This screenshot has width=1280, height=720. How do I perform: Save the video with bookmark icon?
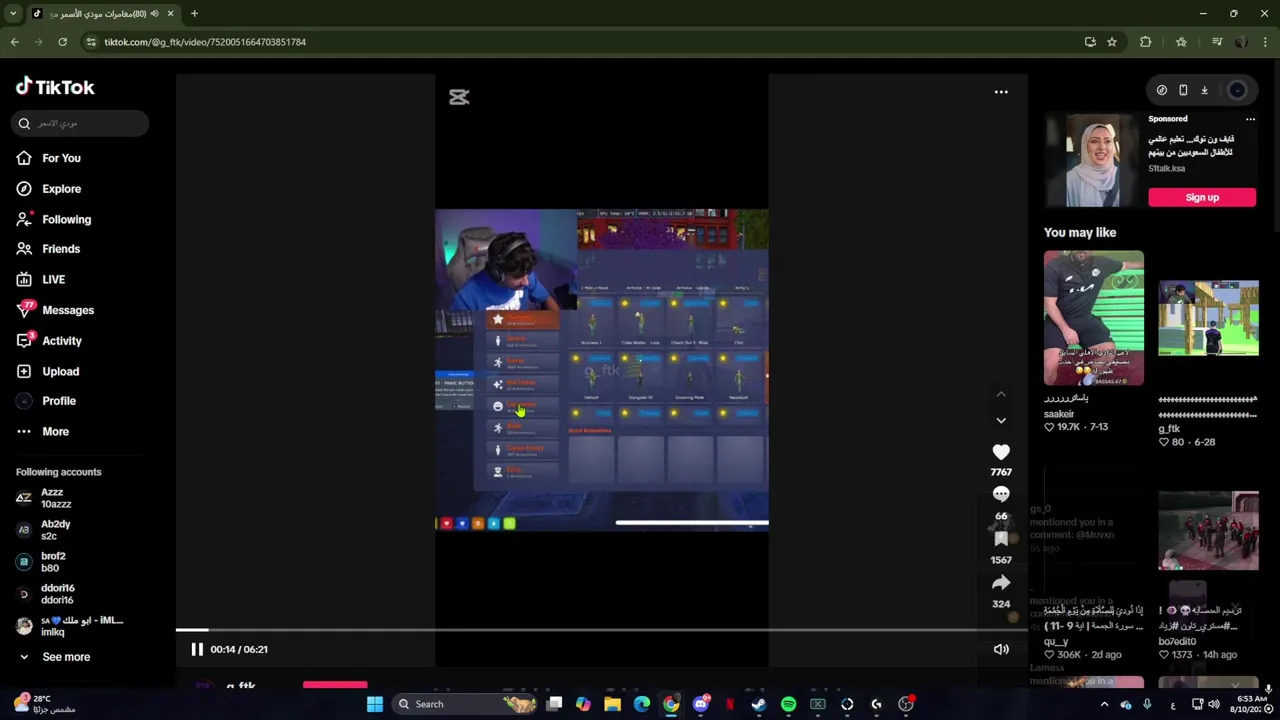(x=1001, y=538)
